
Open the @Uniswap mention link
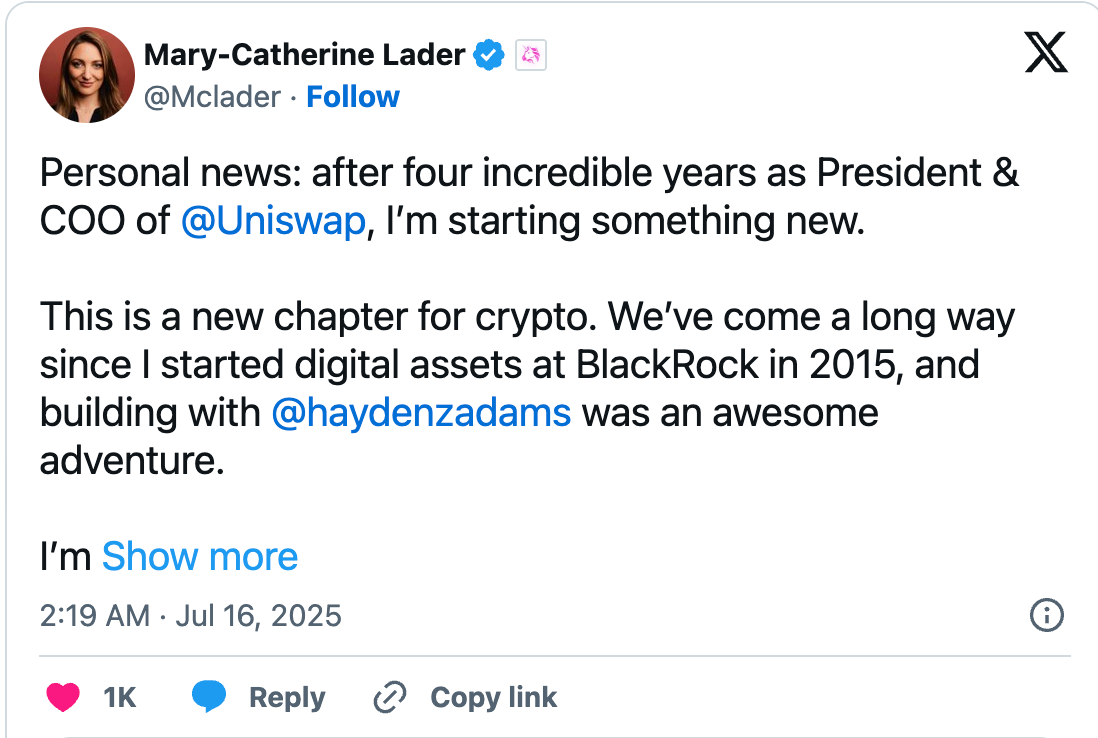click(x=274, y=221)
